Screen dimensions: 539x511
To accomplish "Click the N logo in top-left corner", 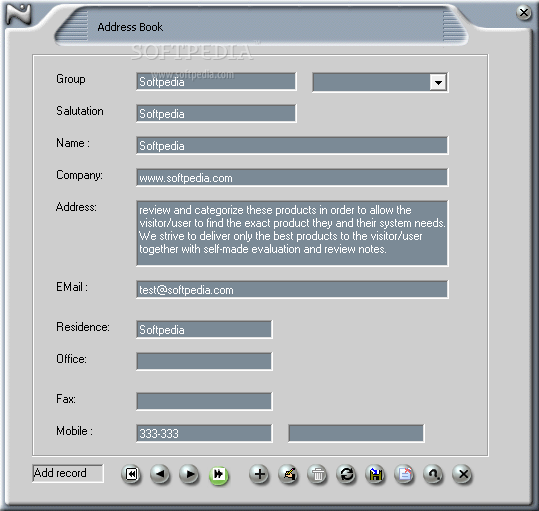I will pos(19,14).
